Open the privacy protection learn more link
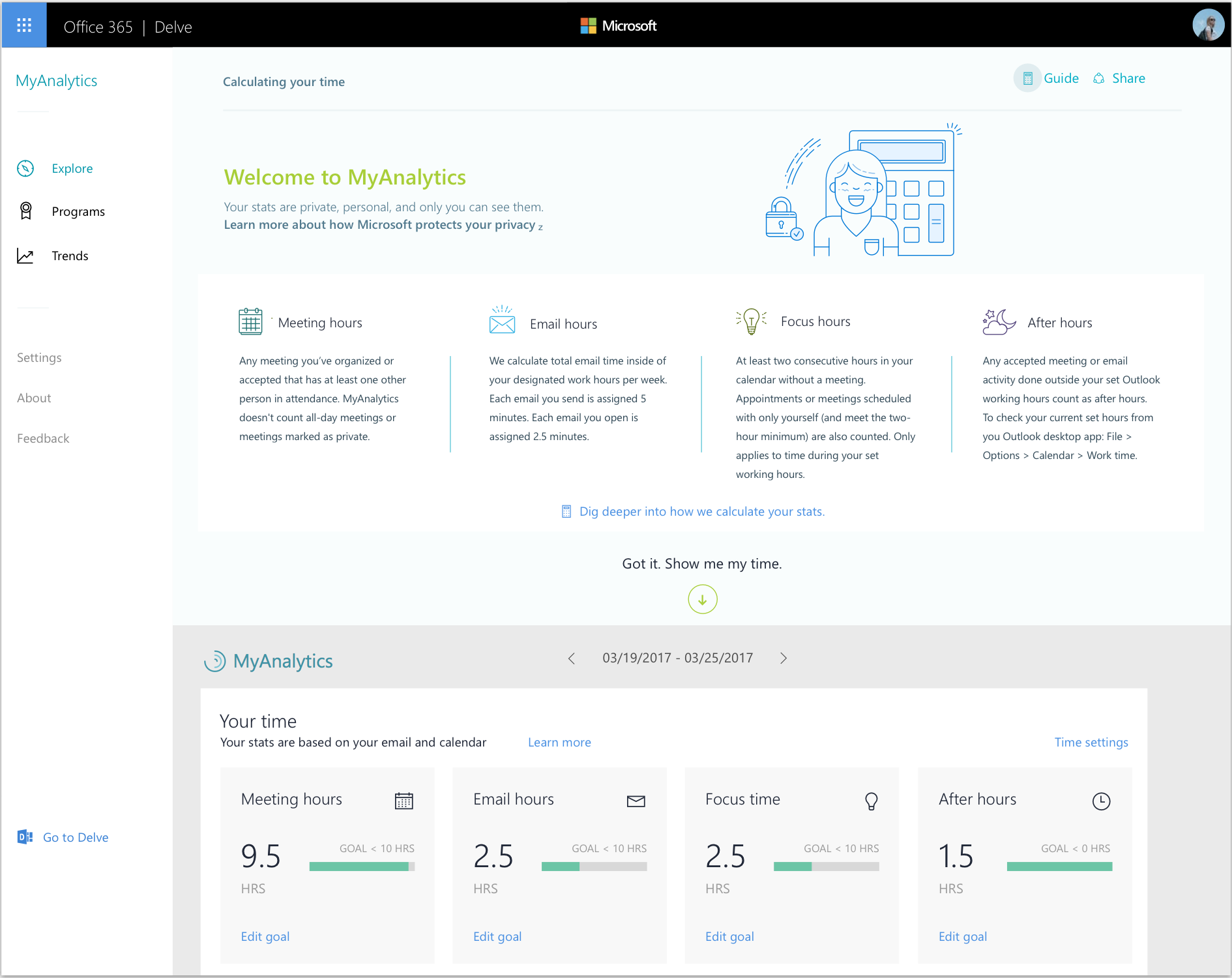 380,225
